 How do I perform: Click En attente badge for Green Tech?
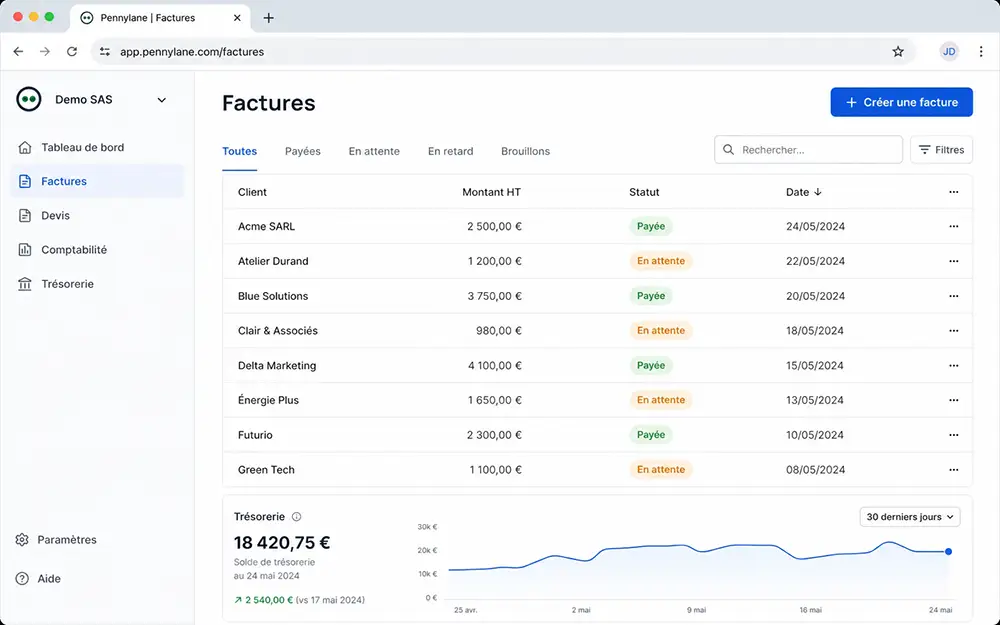tap(661, 469)
